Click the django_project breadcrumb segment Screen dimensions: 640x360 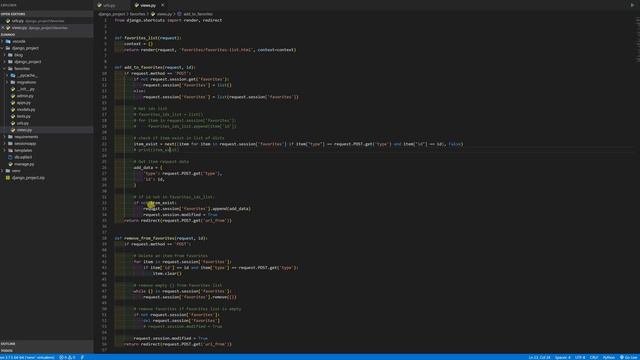click(x=112, y=14)
